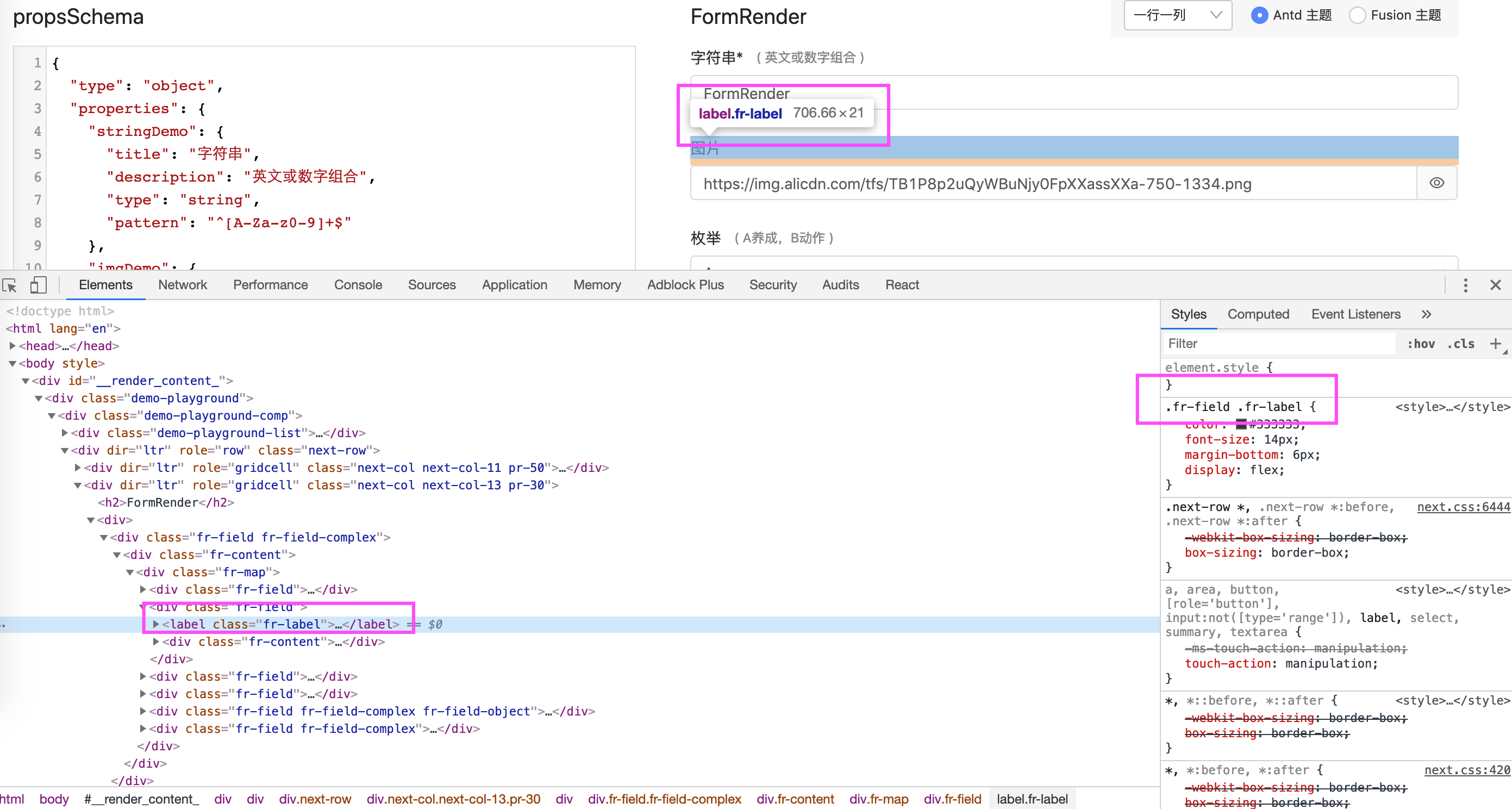
Task: Click the image preview eye icon
Action: point(1436,183)
